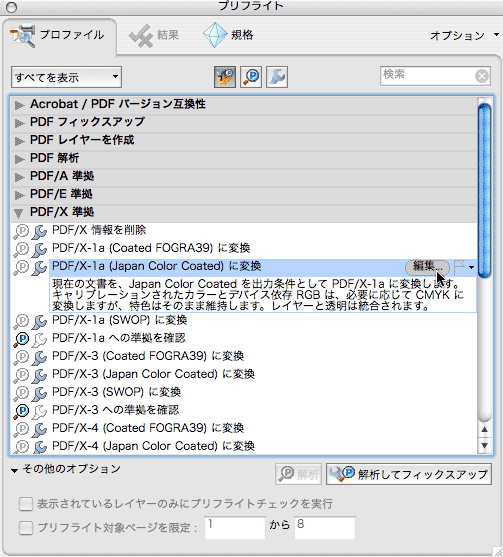Click the flag icon beside 編集
Screen dimensions: 503x557
point(459,267)
